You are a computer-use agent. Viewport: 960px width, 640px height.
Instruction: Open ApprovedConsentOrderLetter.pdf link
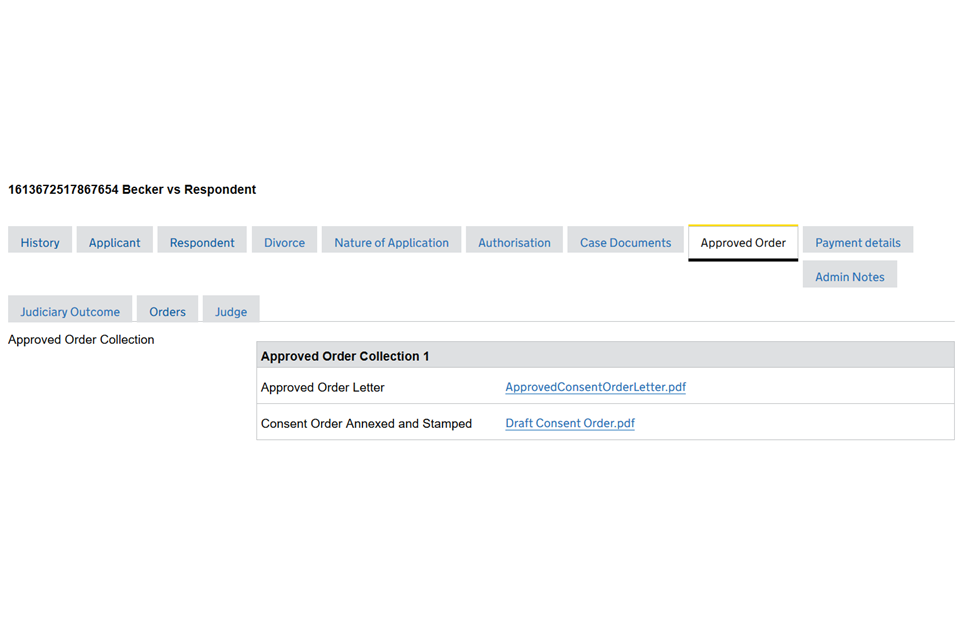coord(595,387)
